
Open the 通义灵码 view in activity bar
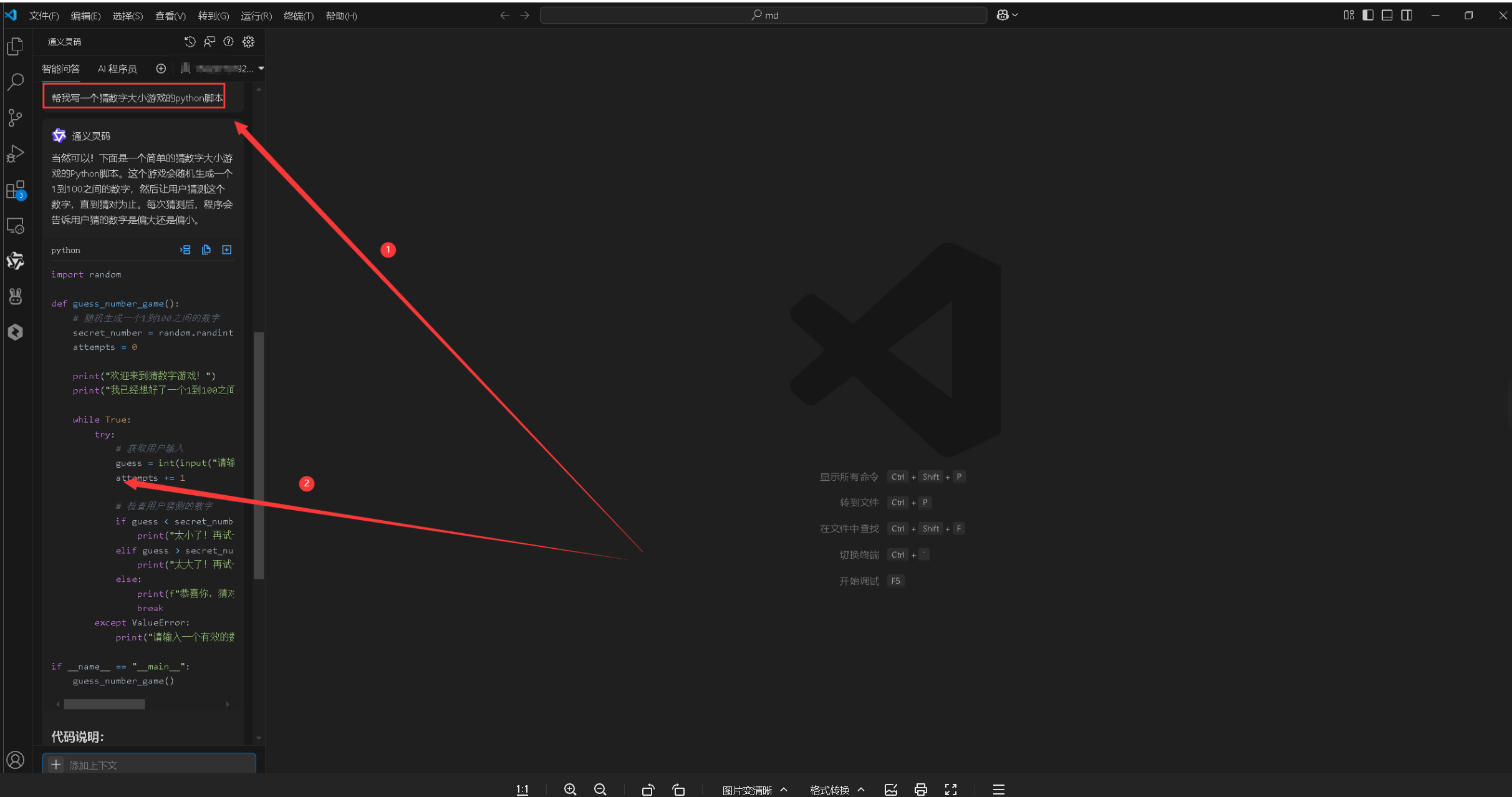[16, 261]
